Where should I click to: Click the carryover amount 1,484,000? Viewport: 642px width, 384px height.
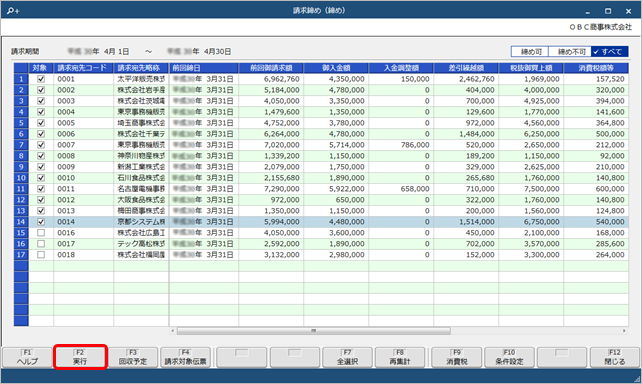pyautogui.click(x=477, y=134)
